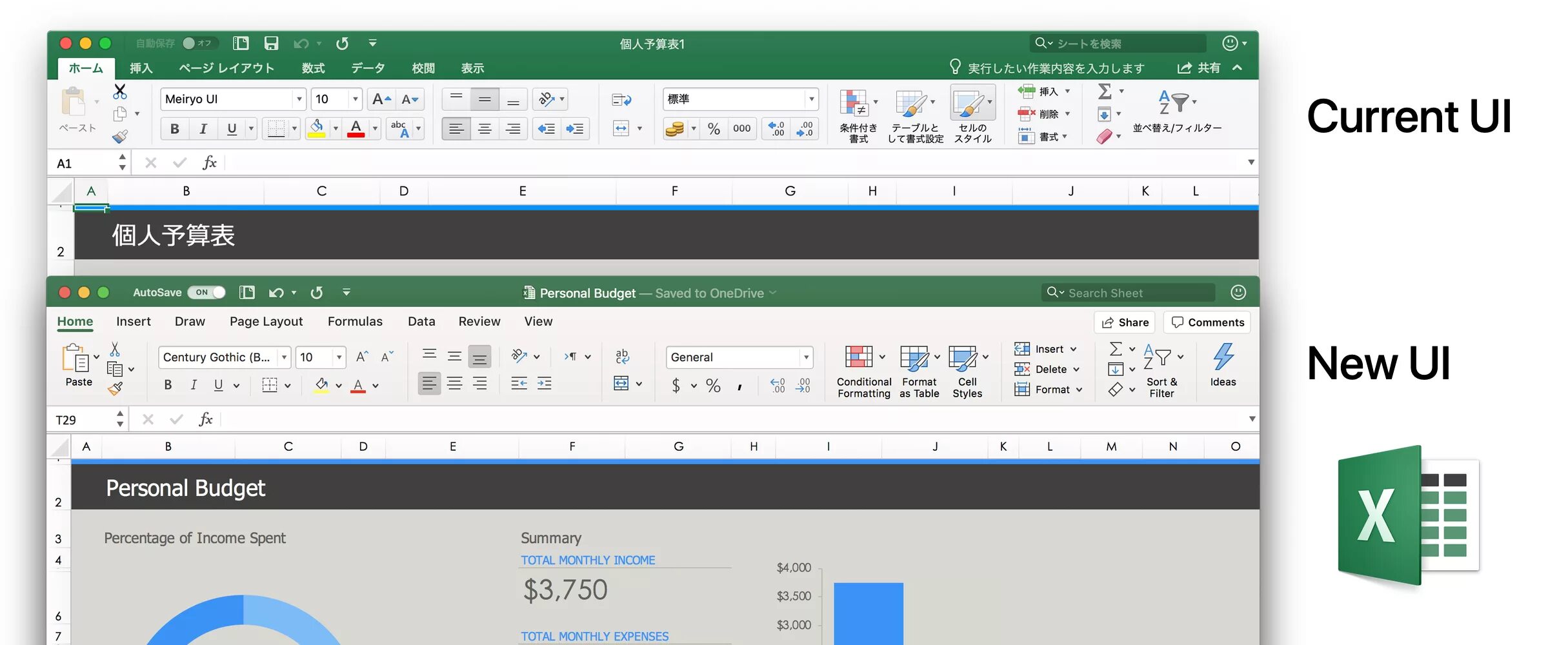Viewport: 1568px width, 645px height.
Task: Switch to the 数式 tab in Current UI
Action: pyautogui.click(x=313, y=68)
